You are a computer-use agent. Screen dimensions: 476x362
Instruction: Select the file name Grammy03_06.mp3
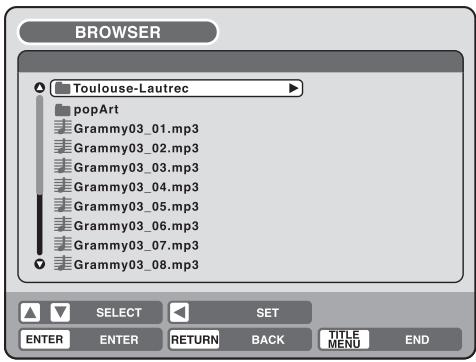coord(136,226)
